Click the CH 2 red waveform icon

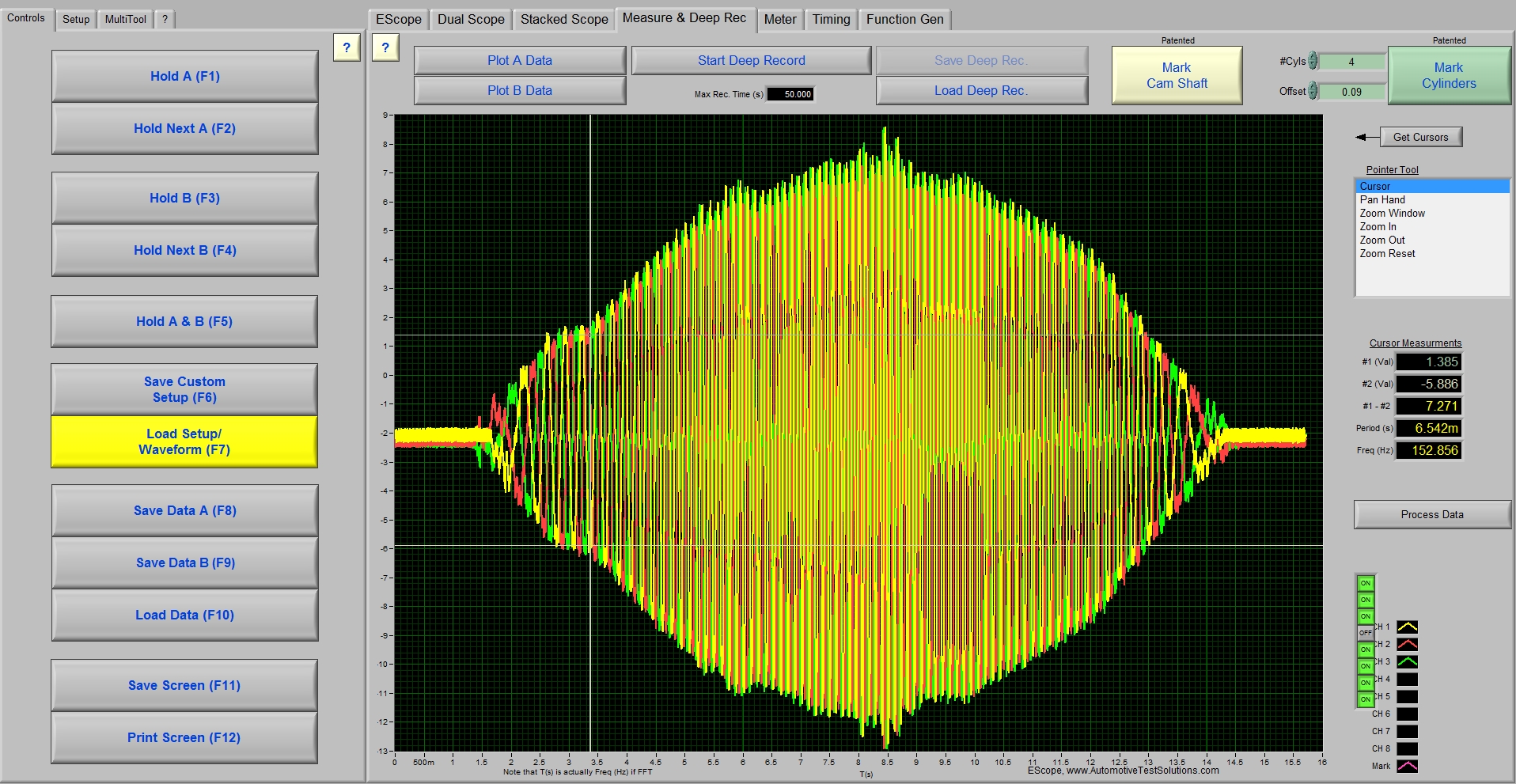(1407, 645)
